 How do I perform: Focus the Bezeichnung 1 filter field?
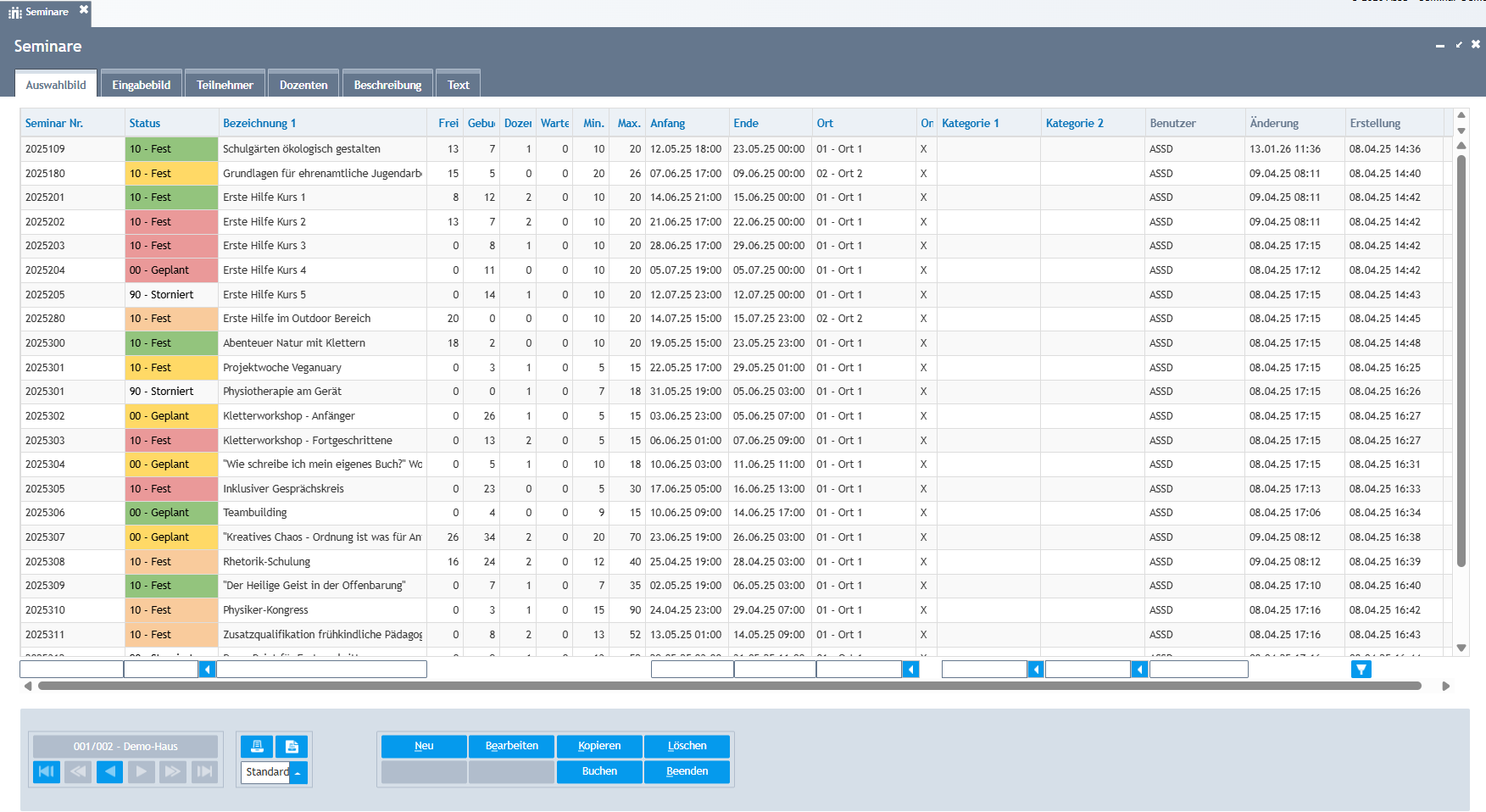tap(322, 670)
